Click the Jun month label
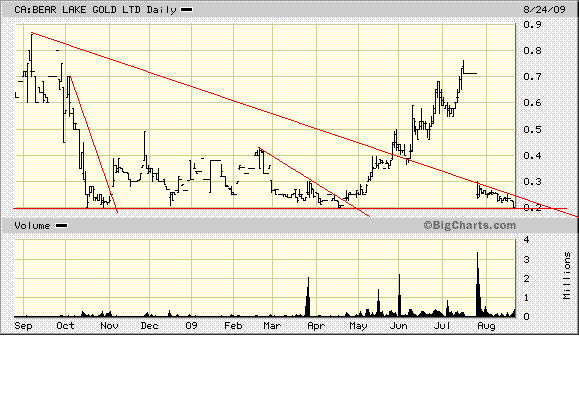 [398, 326]
